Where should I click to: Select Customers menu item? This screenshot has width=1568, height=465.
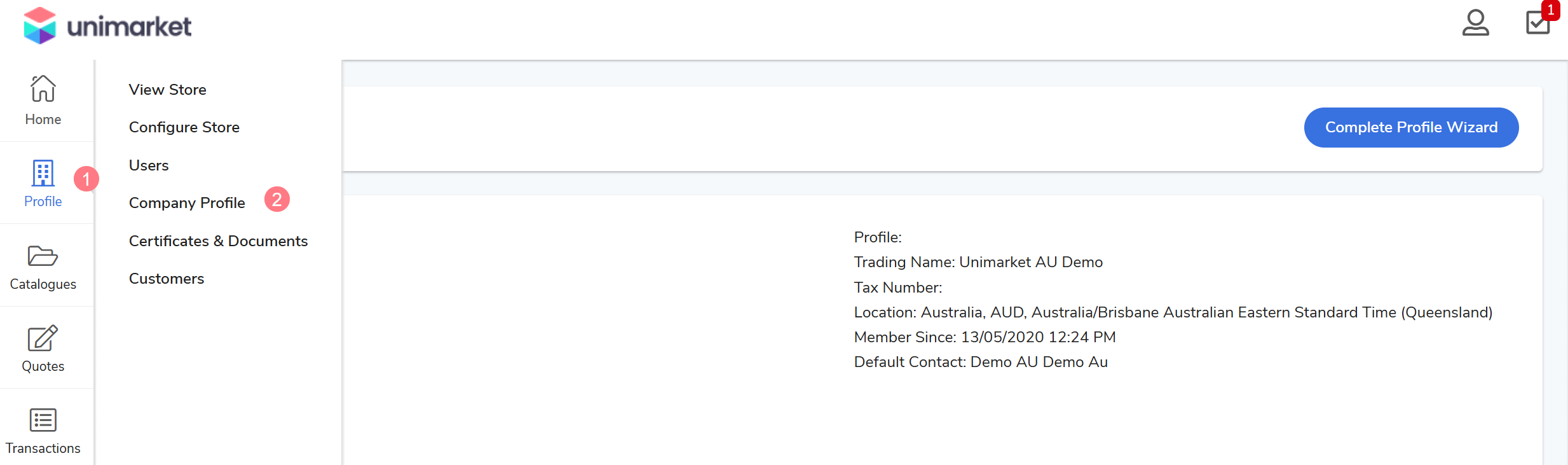click(167, 279)
